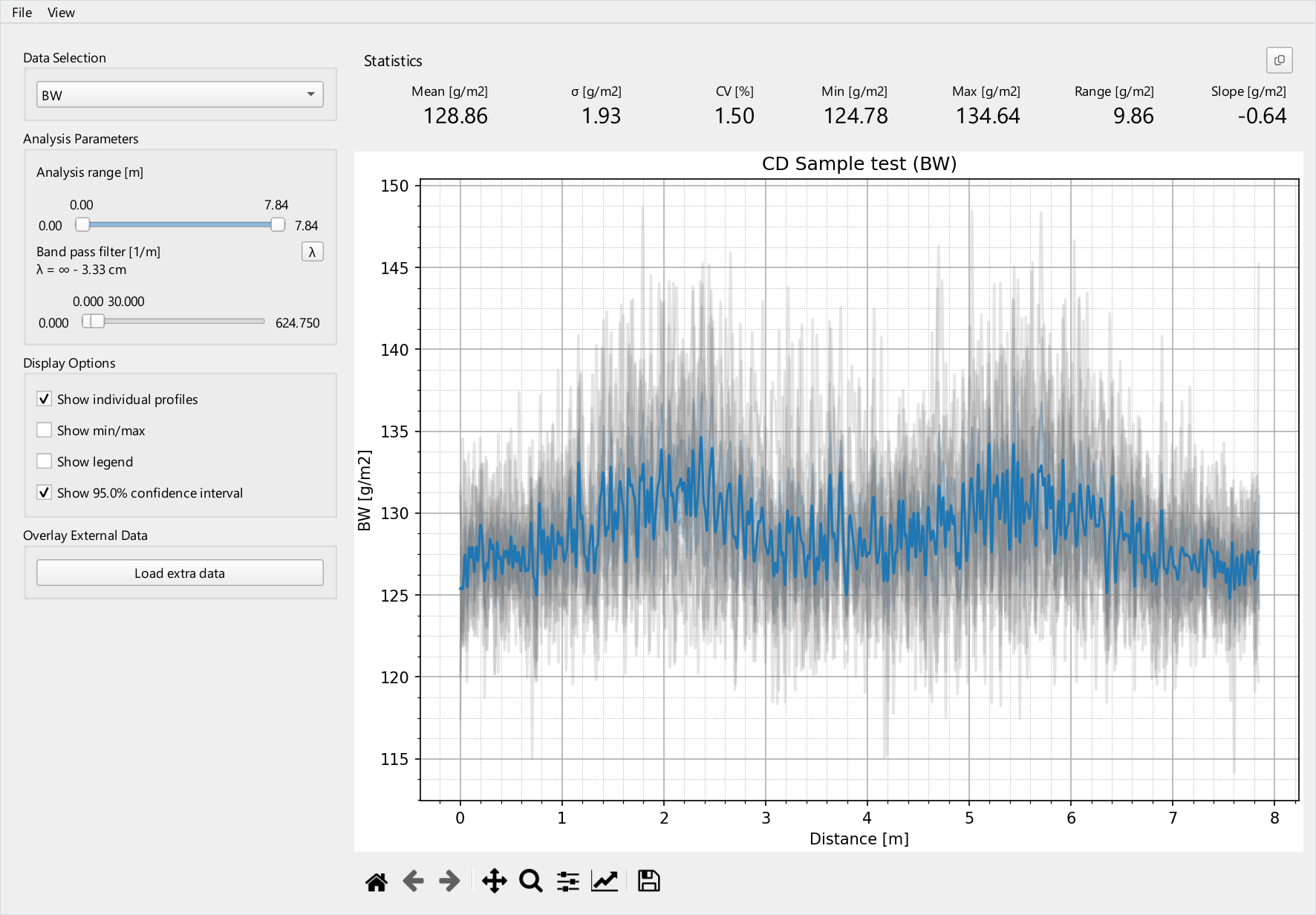Image resolution: width=1316 pixels, height=915 pixels.
Task: Toggle wavelength mode with λ button
Action: 312,252
